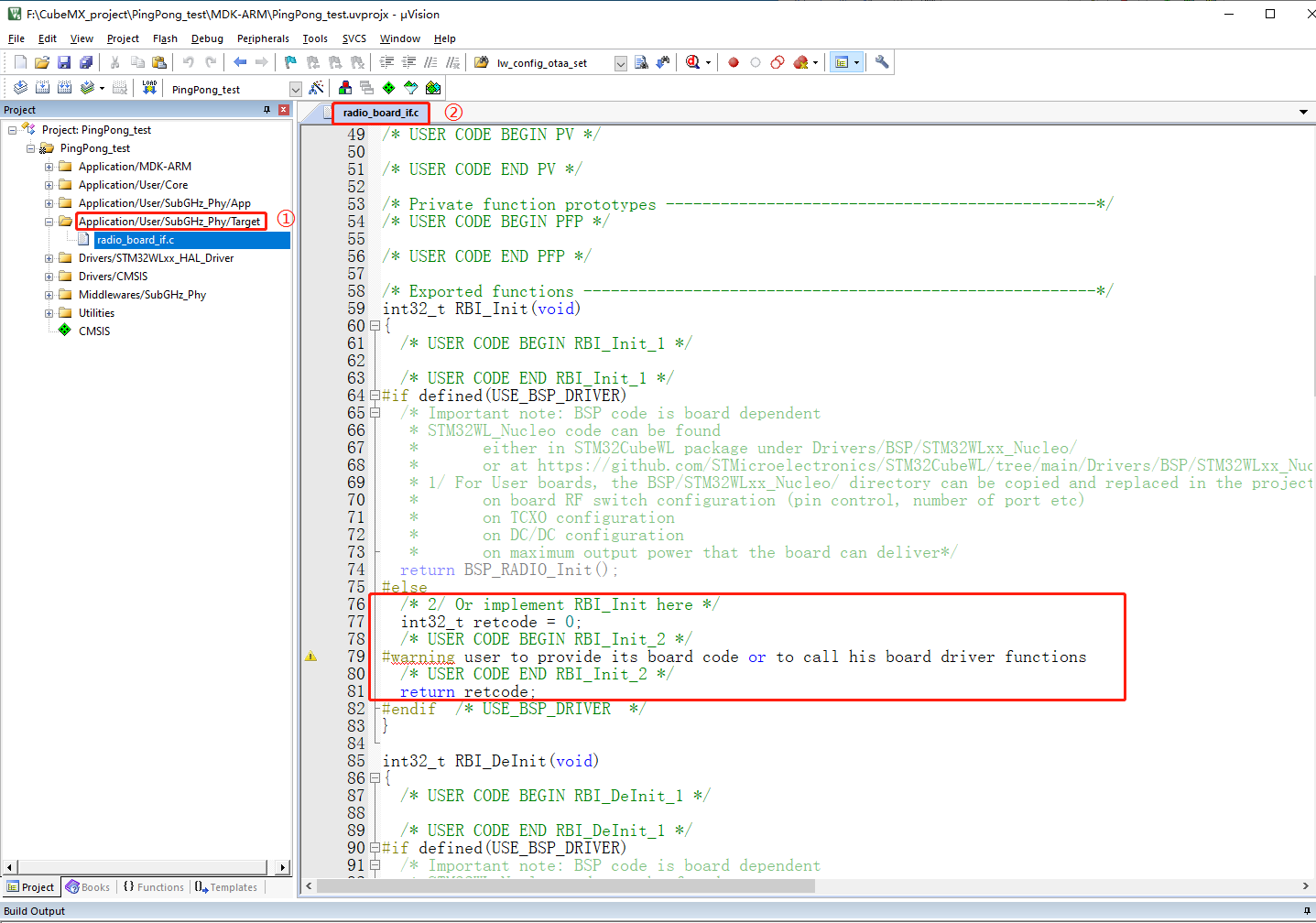Image resolution: width=1316 pixels, height=923 pixels.
Task: Click the Translate file icon
Action: 20,88
